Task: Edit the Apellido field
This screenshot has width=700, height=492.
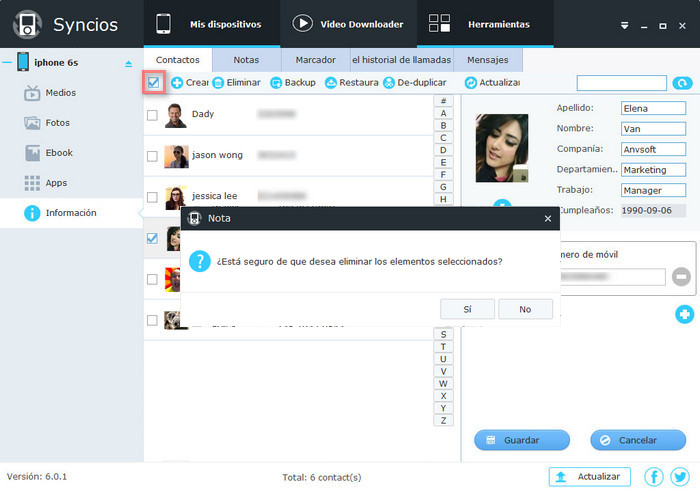Action: tap(653, 108)
